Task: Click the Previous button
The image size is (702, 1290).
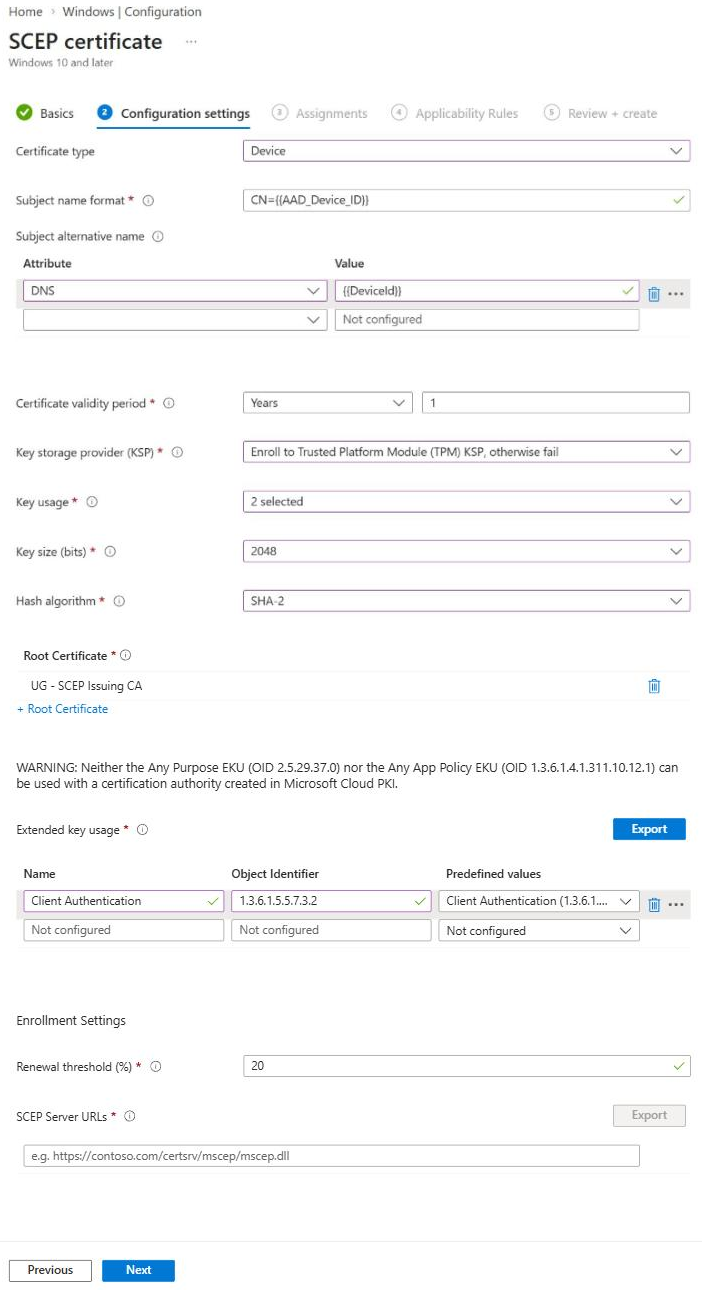Action: pyautogui.click(x=50, y=1270)
